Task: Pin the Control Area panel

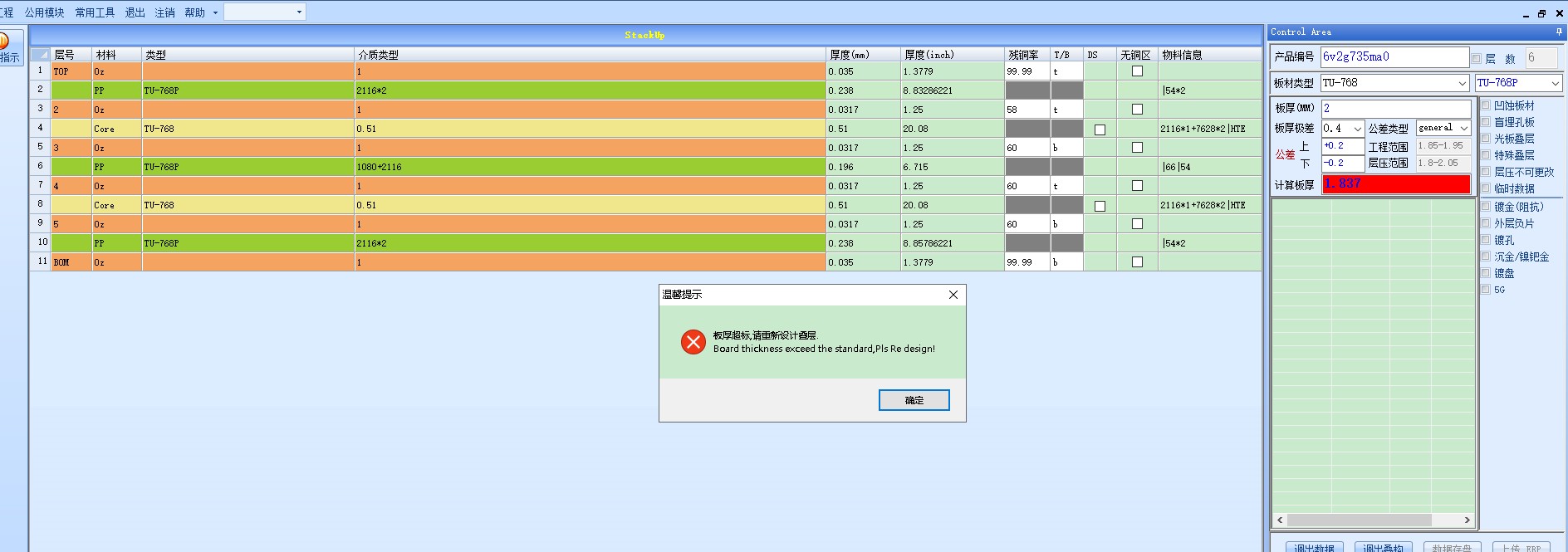Action: coord(1559,32)
